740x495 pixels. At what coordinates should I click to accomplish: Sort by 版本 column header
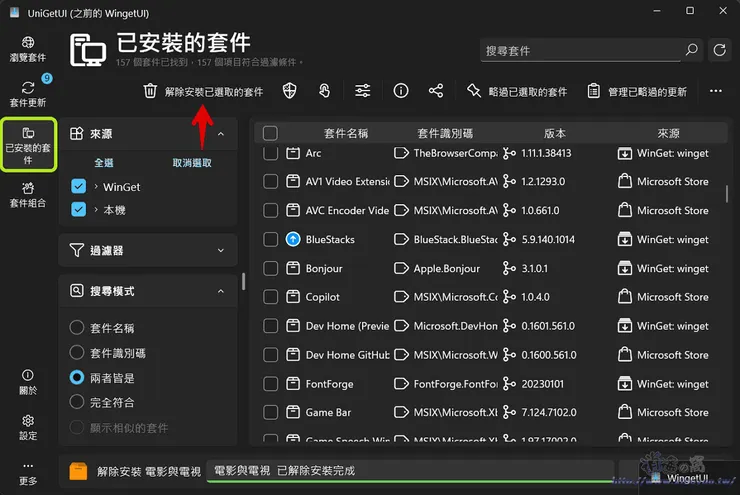(555, 134)
